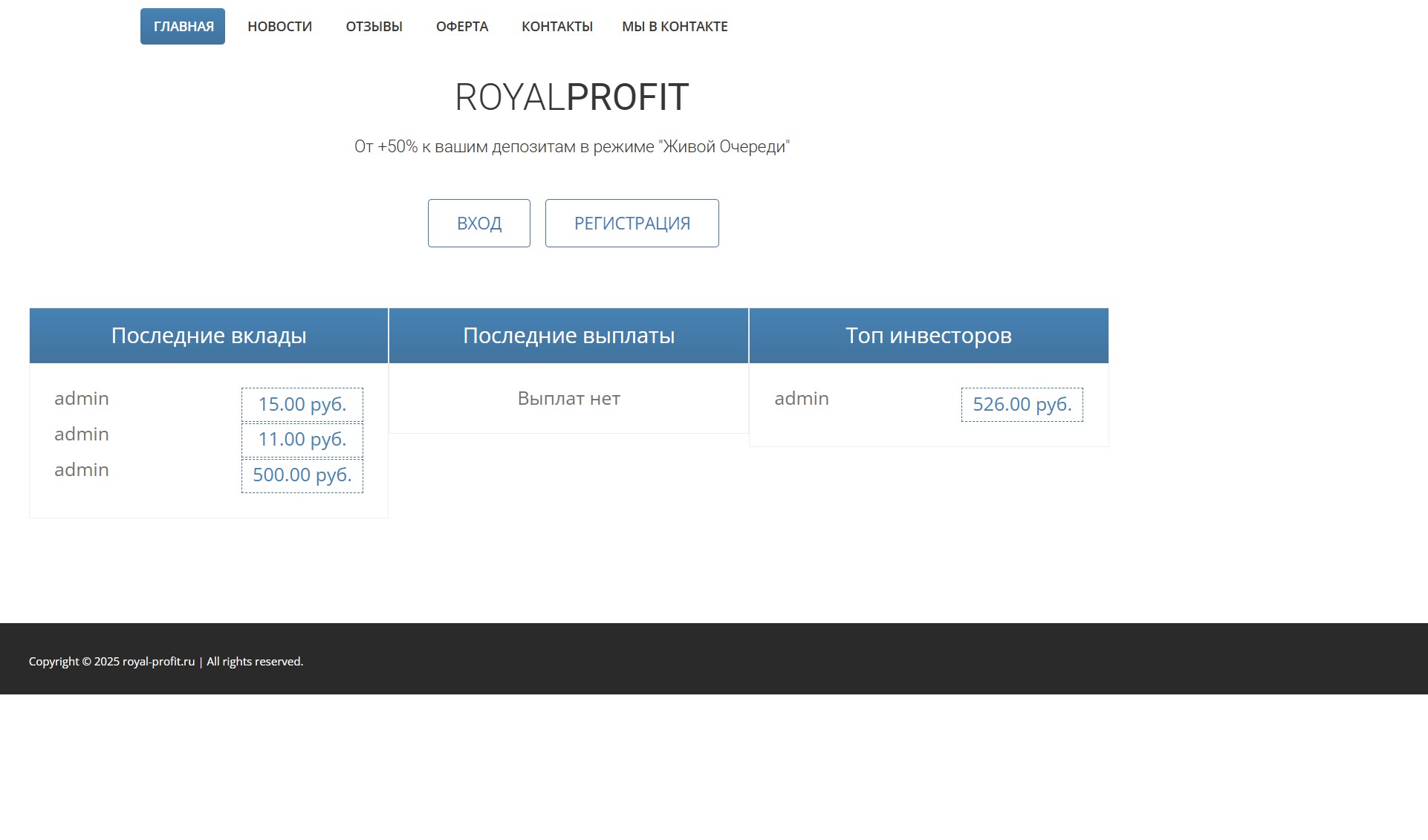
Task: Click the 526.00 руб. investor amount
Action: 1022,404
